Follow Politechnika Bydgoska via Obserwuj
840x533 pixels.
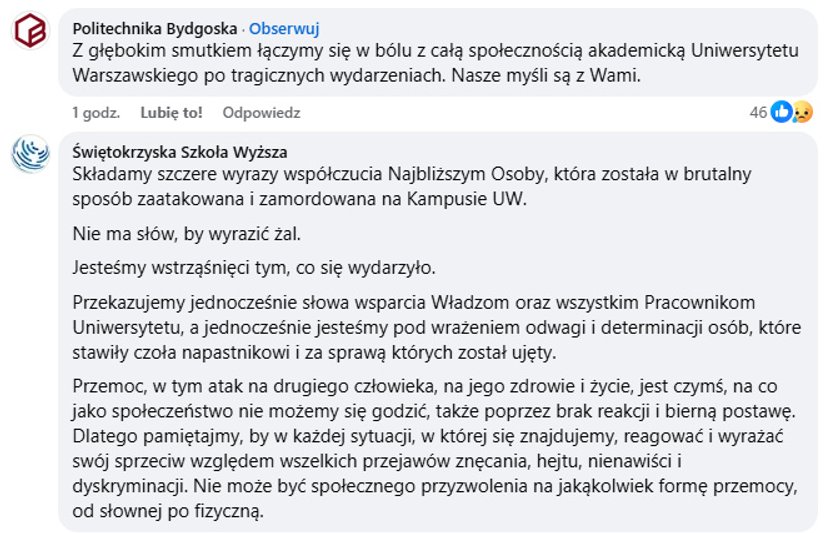pos(284,28)
